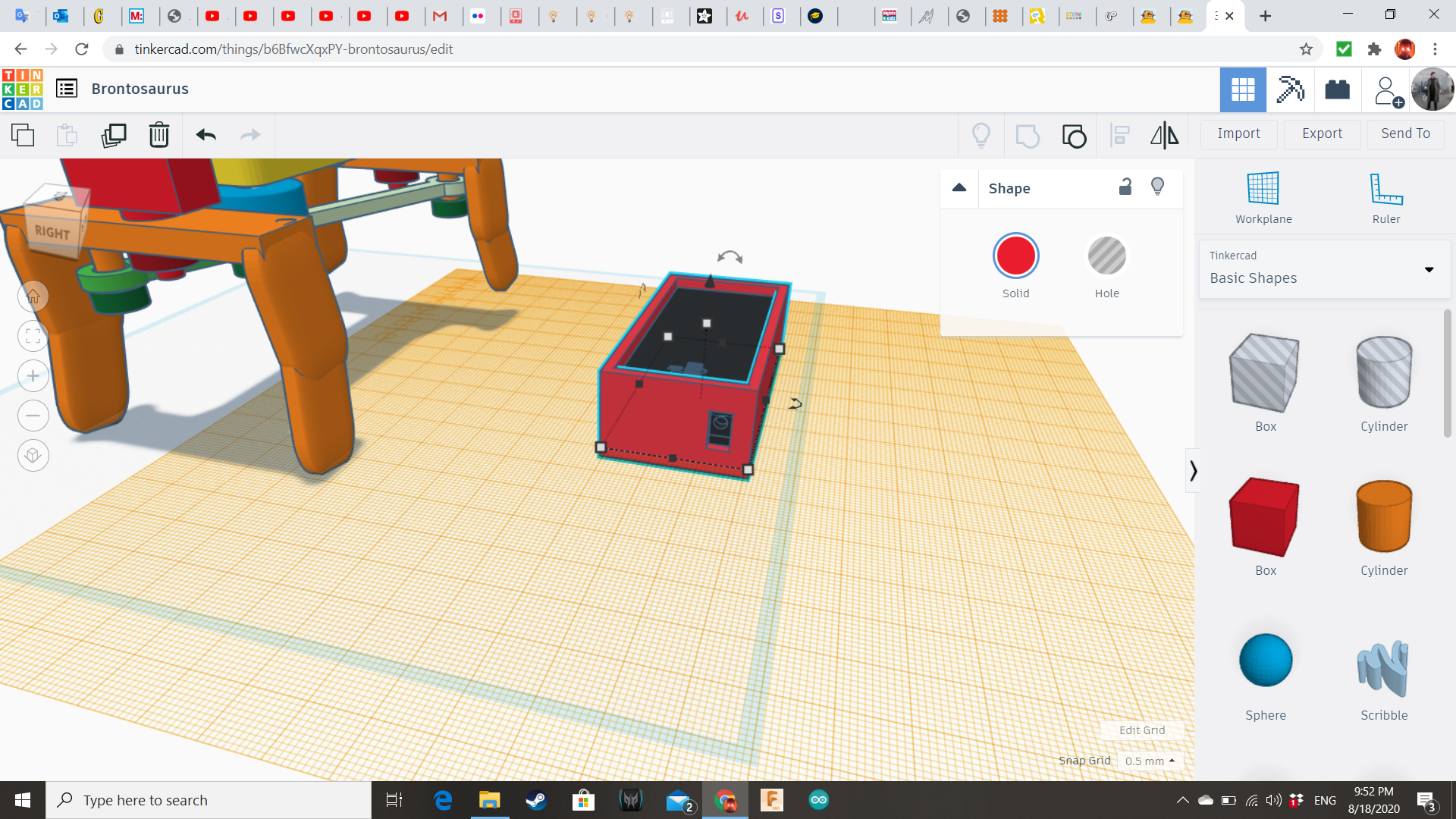
Task: Pick the blue Sphere shape thumbnail
Action: pos(1265,660)
